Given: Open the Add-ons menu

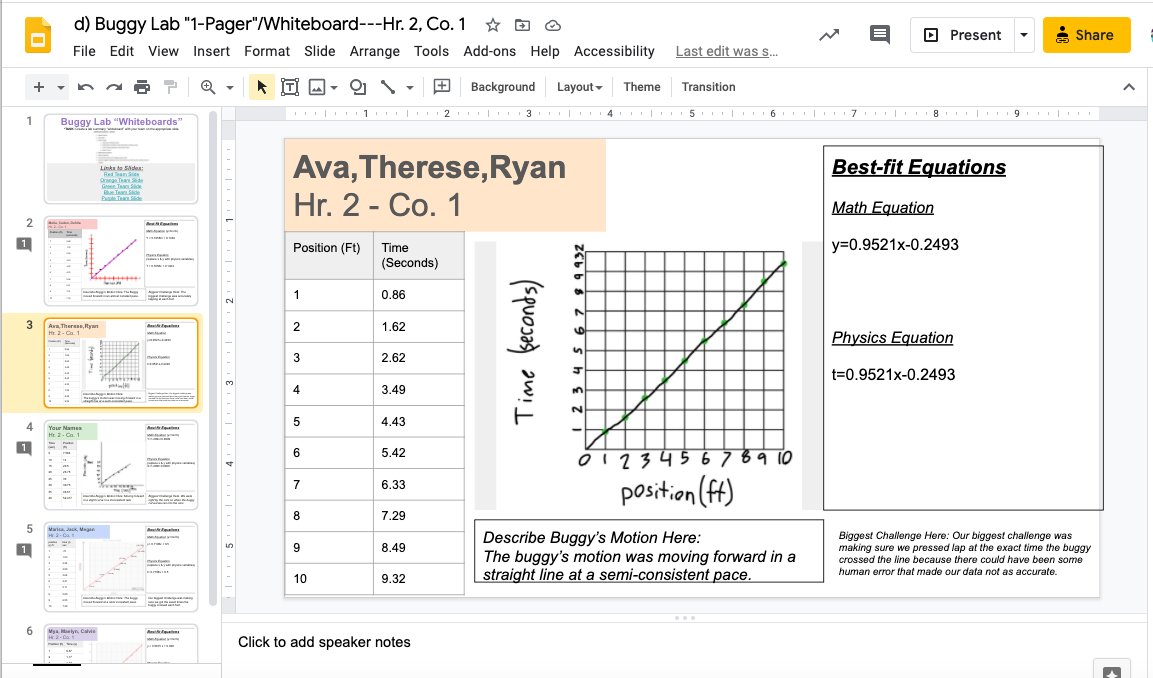Looking at the screenshot, I should (x=489, y=51).
